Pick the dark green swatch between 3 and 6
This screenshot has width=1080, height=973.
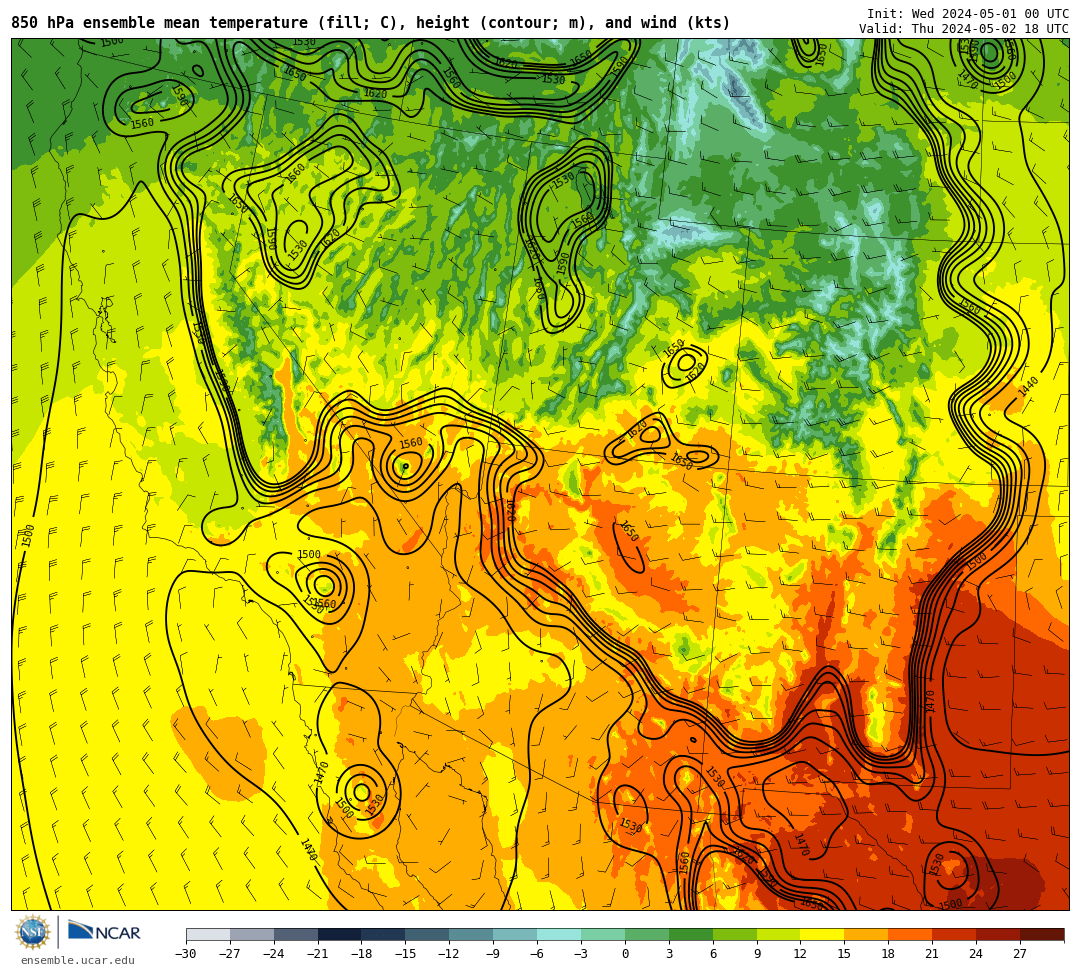tap(691, 934)
